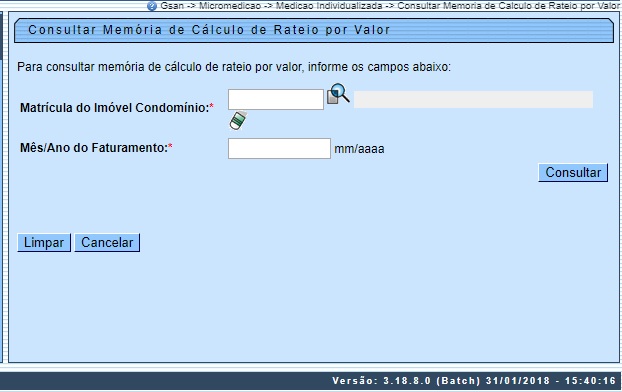Select the page title Consultar Memória de Cálculo

[209, 30]
